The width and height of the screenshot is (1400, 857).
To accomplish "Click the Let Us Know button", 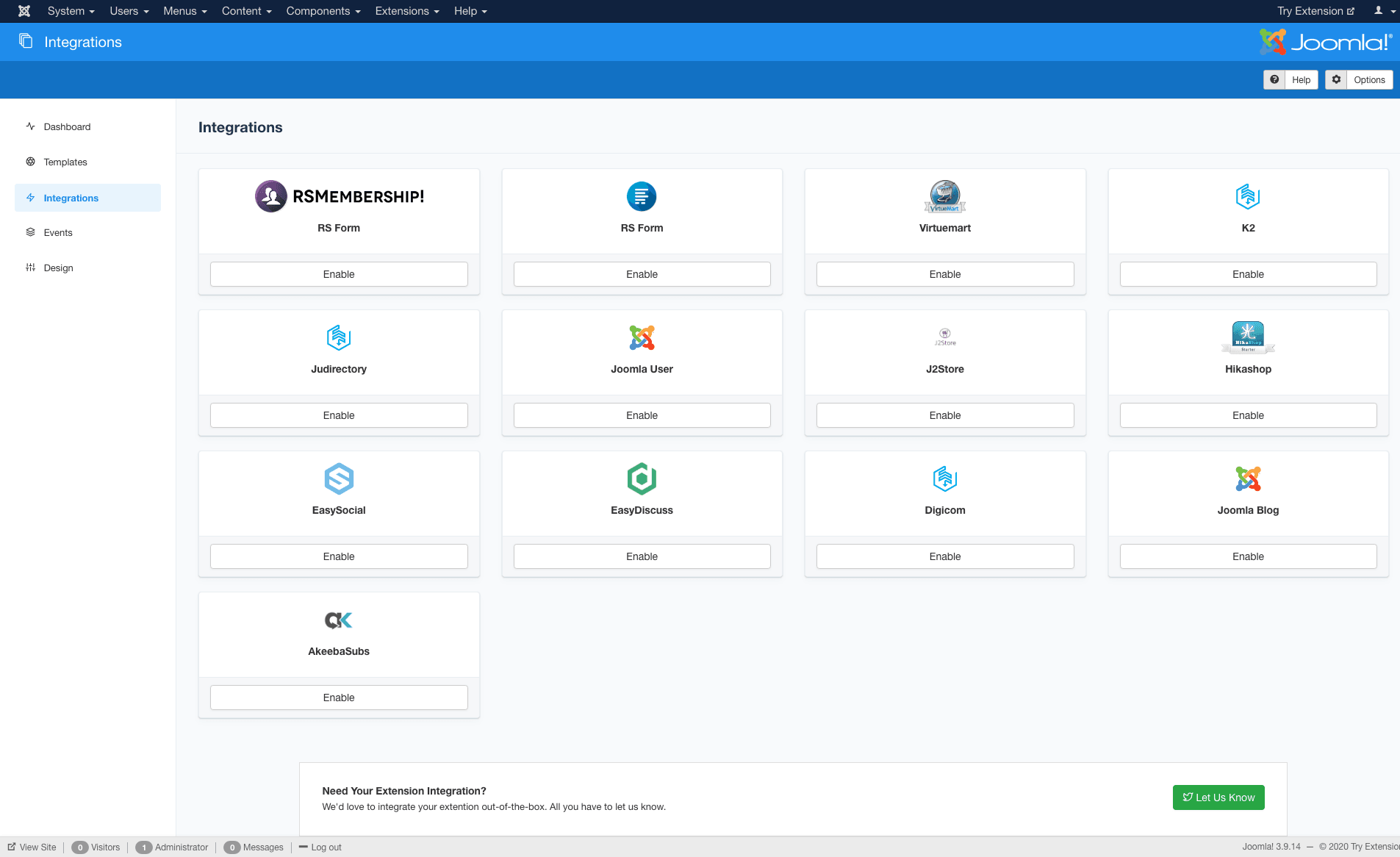I will (x=1218, y=797).
